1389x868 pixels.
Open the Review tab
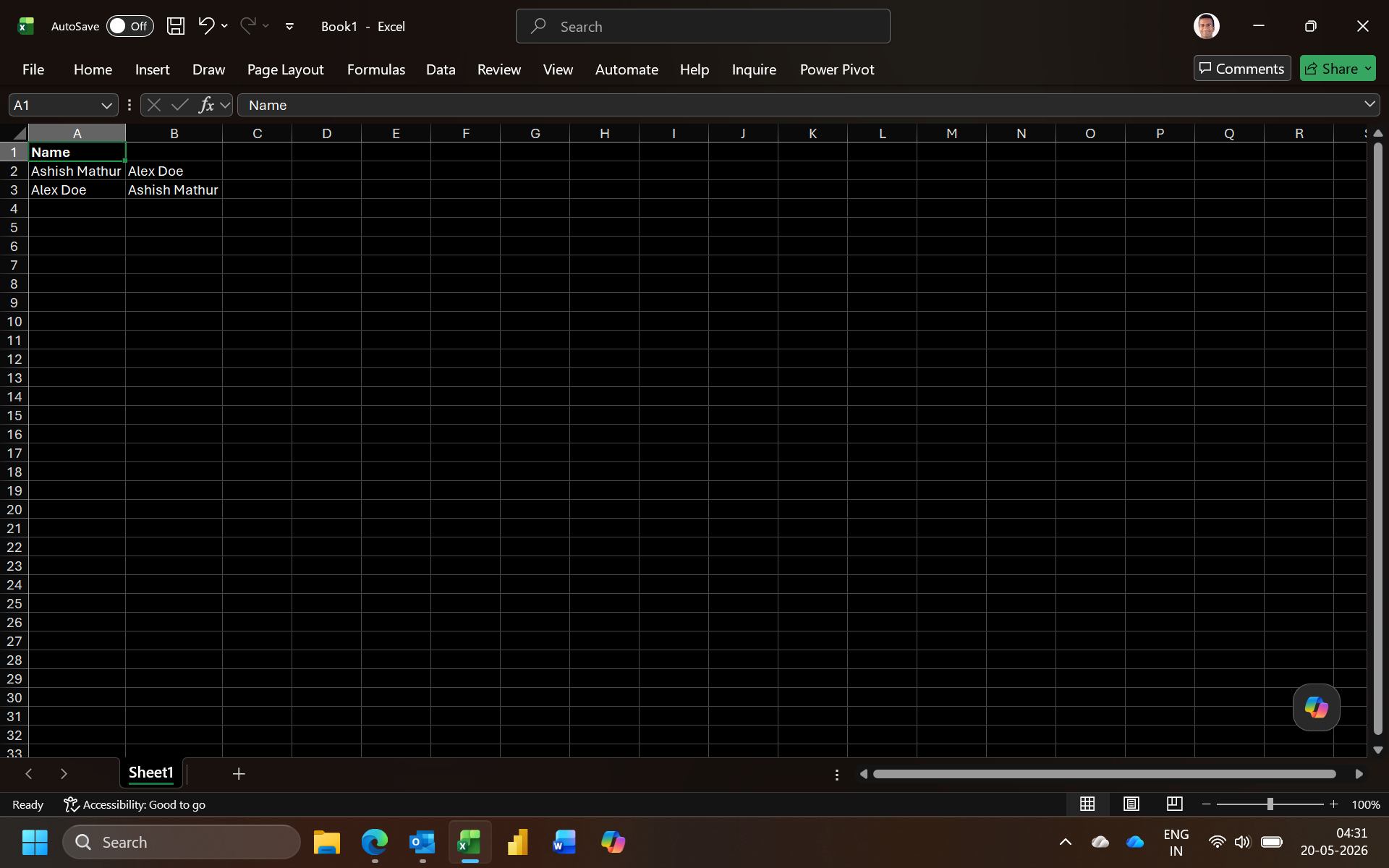(498, 69)
